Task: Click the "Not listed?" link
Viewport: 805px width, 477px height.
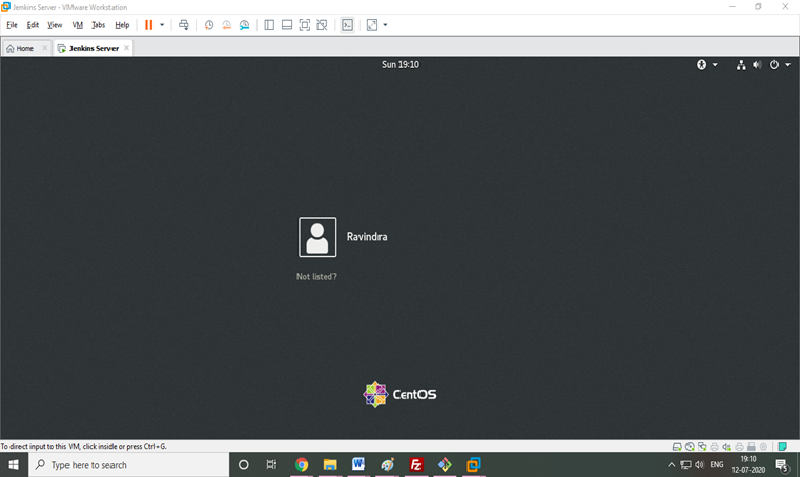Action: [x=316, y=276]
